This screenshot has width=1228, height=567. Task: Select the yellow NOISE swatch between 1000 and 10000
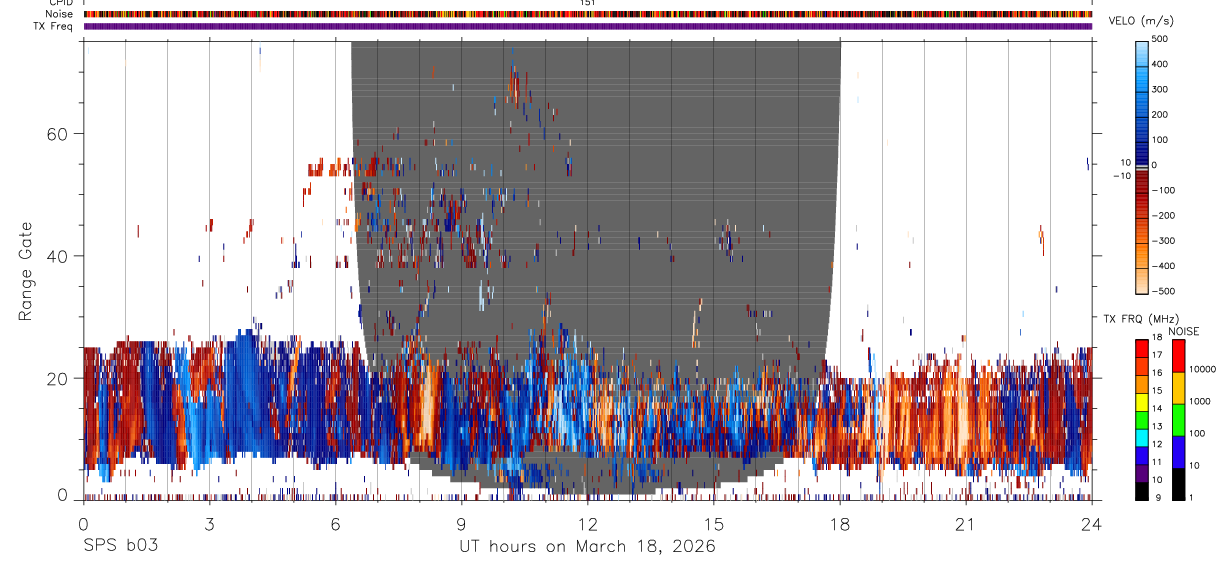(x=1178, y=387)
